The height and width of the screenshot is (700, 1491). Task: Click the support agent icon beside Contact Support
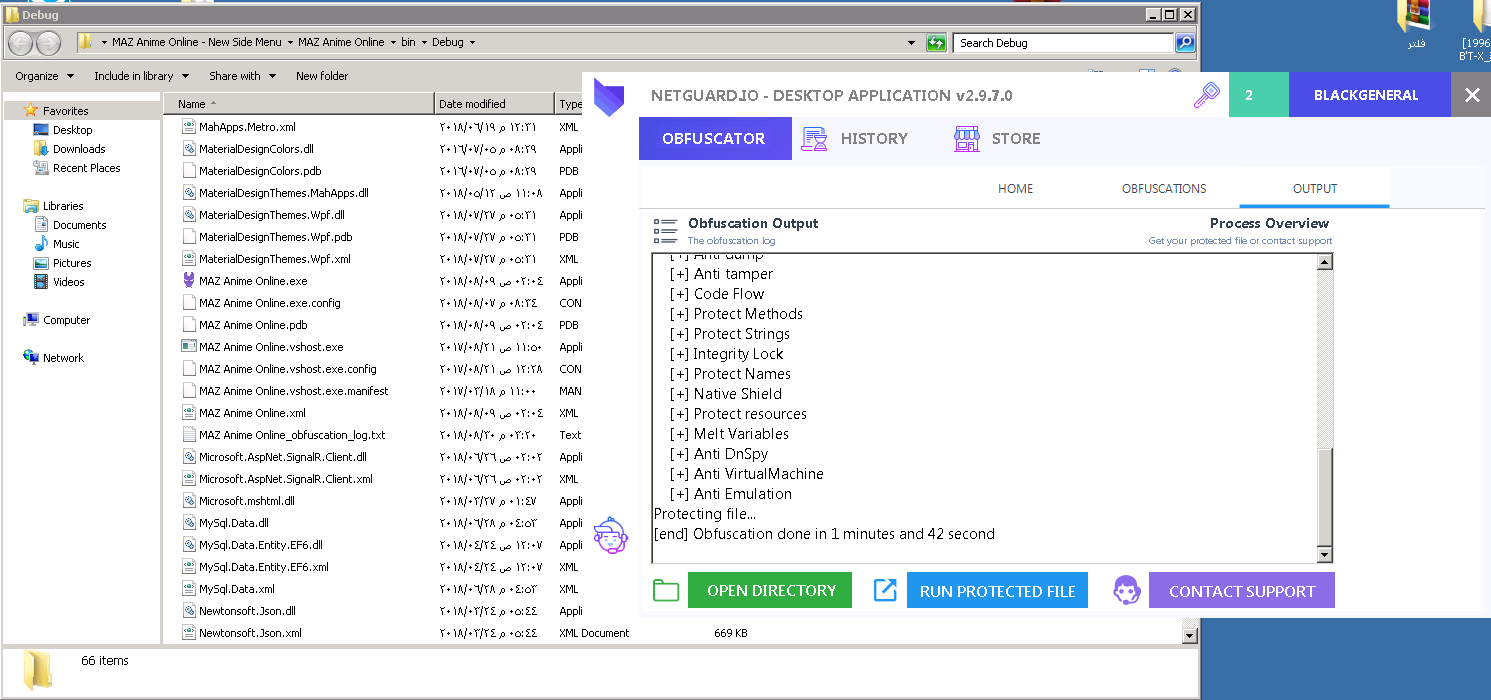(x=1127, y=591)
